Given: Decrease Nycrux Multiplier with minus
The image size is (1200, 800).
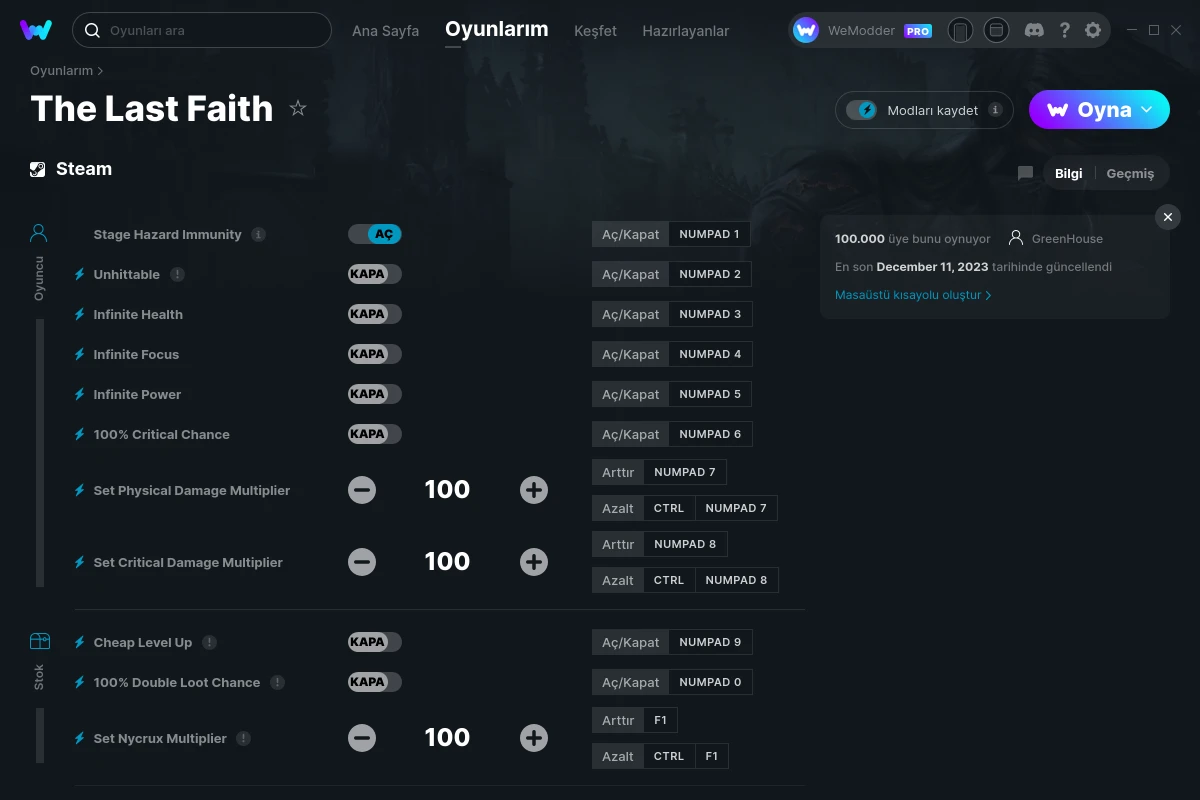Looking at the screenshot, I should coord(362,738).
